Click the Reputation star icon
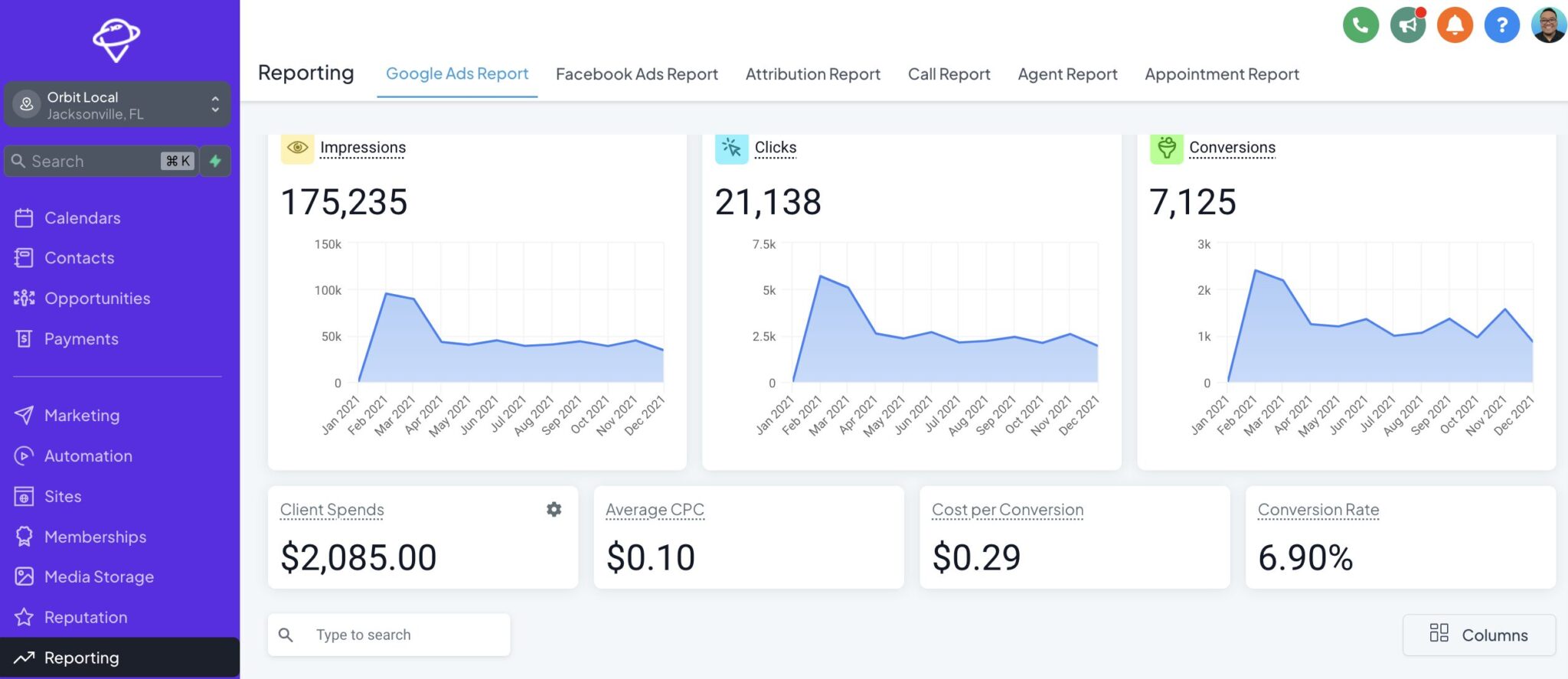This screenshot has height=679, width=1568. [24, 617]
